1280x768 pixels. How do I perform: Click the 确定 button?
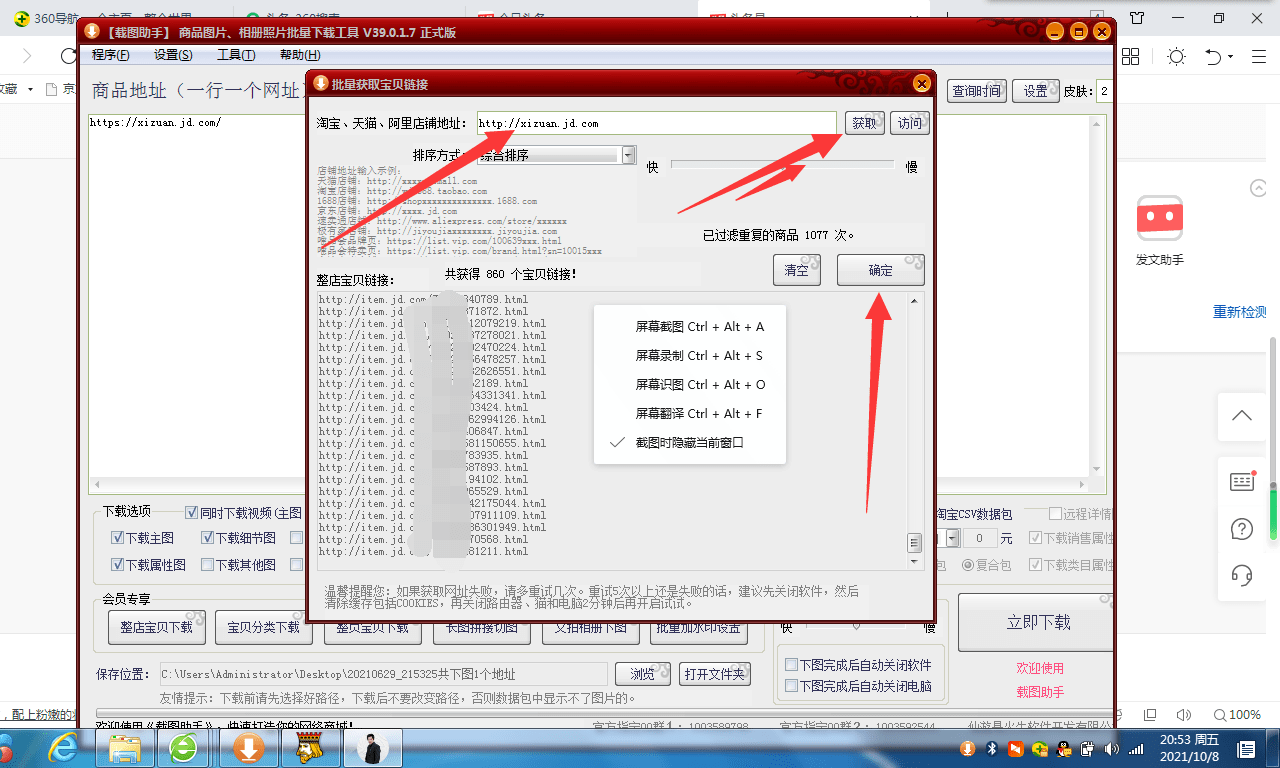point(881,270)
